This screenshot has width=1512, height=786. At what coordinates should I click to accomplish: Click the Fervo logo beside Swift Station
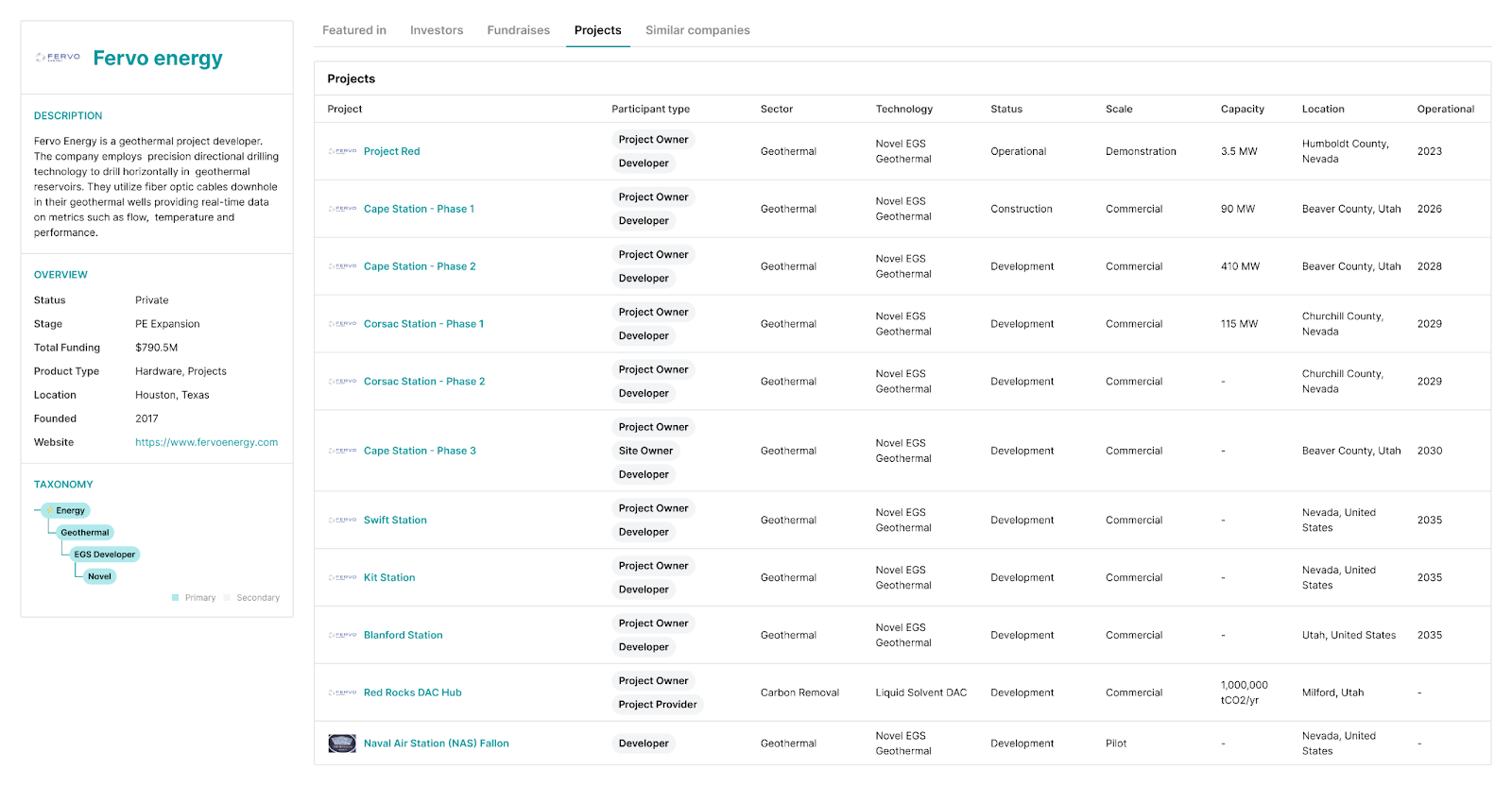click(342, 521)
